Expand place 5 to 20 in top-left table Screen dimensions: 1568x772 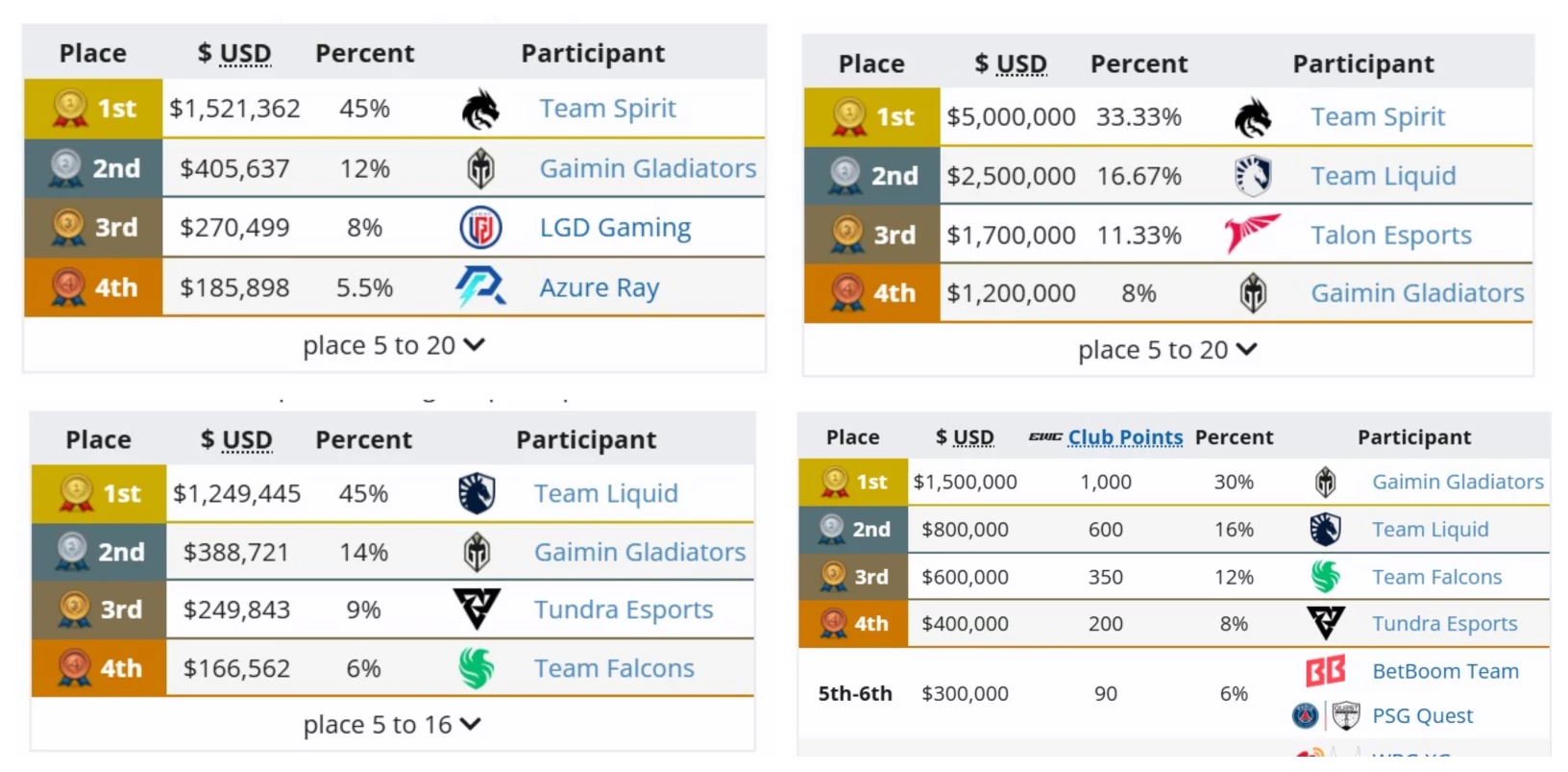coord(394,345)
